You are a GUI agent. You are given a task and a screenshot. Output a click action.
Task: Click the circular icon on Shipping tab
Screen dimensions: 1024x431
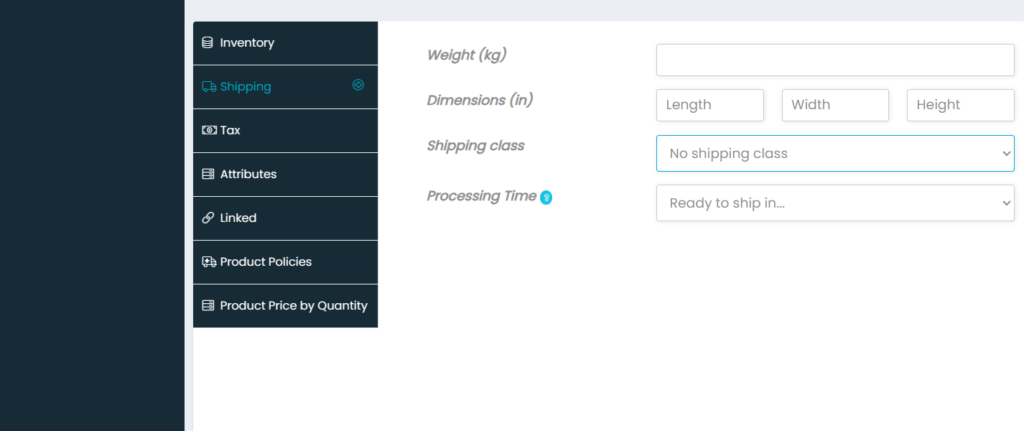(358, 86)
